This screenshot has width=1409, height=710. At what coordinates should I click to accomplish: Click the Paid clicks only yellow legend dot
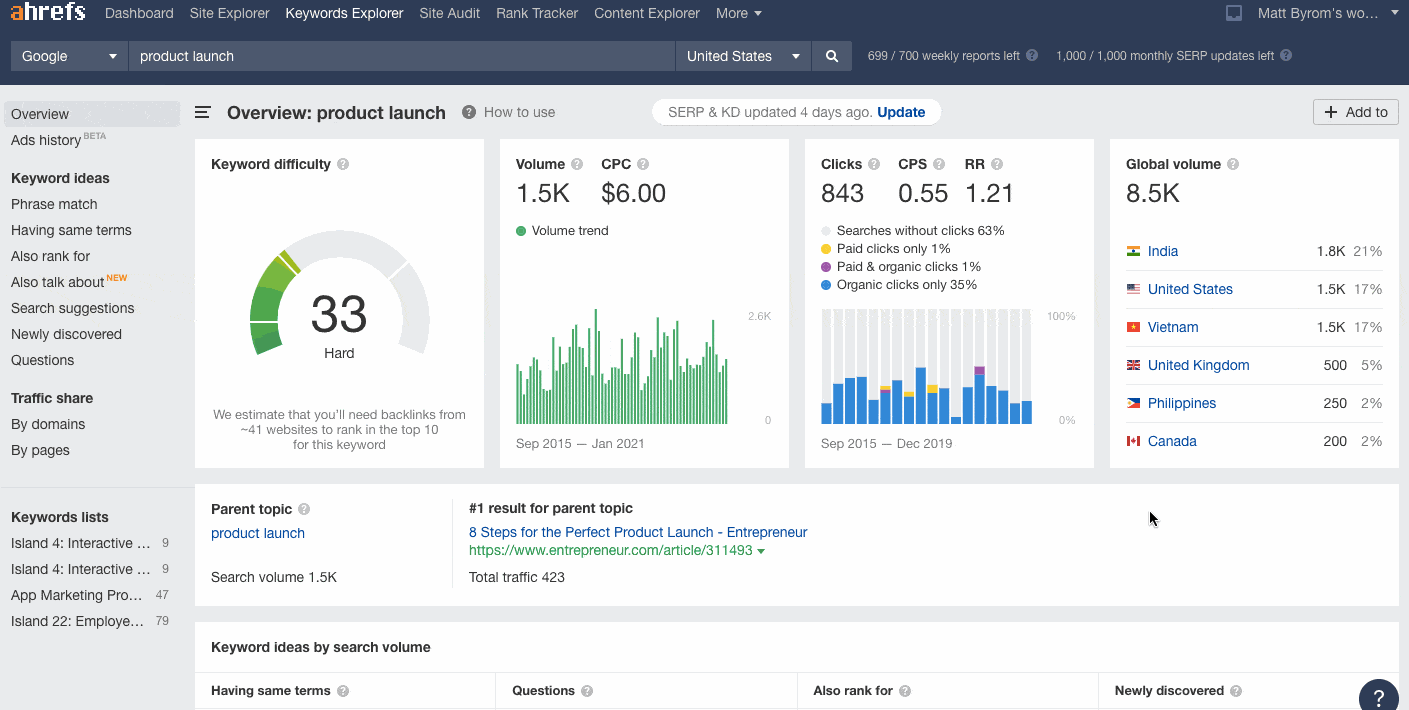[826, 249]
